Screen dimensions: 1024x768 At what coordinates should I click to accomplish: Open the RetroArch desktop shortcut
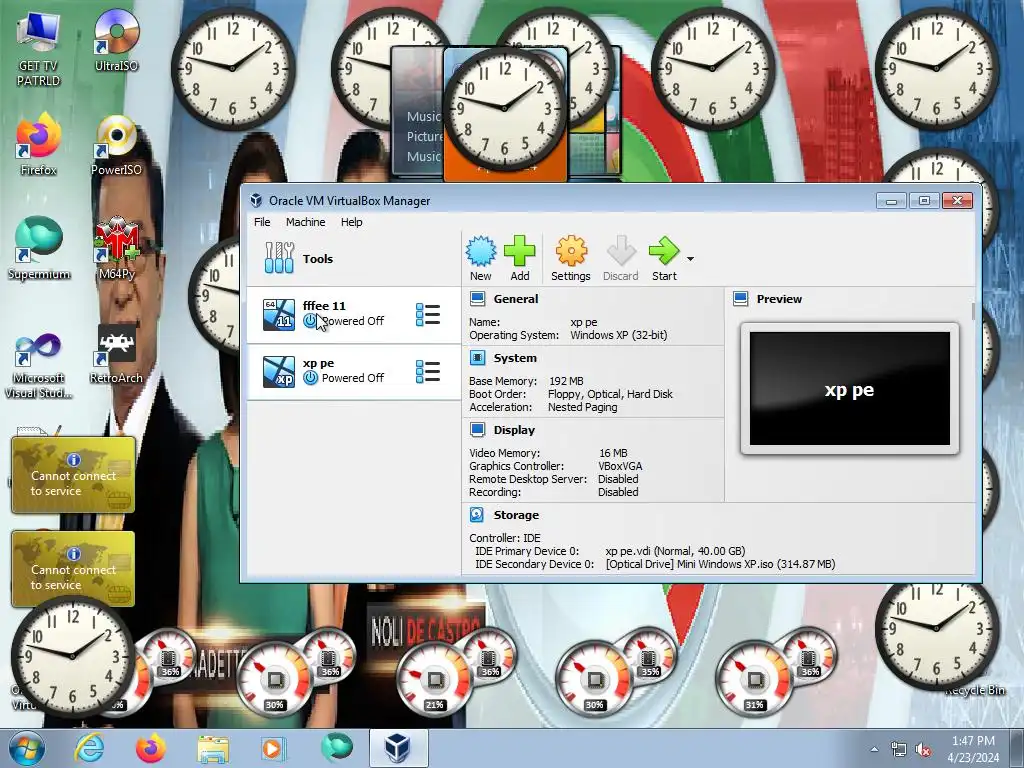(116, 354)
